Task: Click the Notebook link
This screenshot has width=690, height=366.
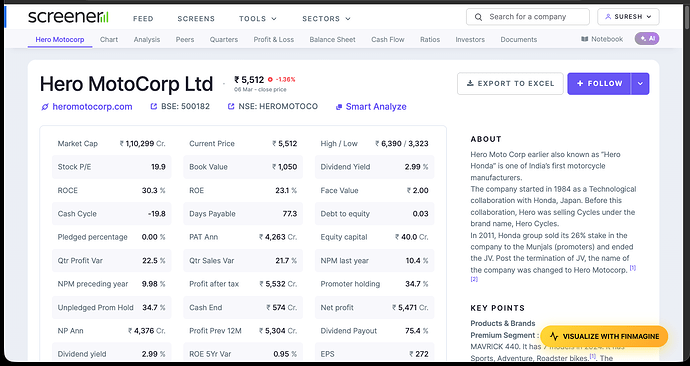Action: click(607, 39)
